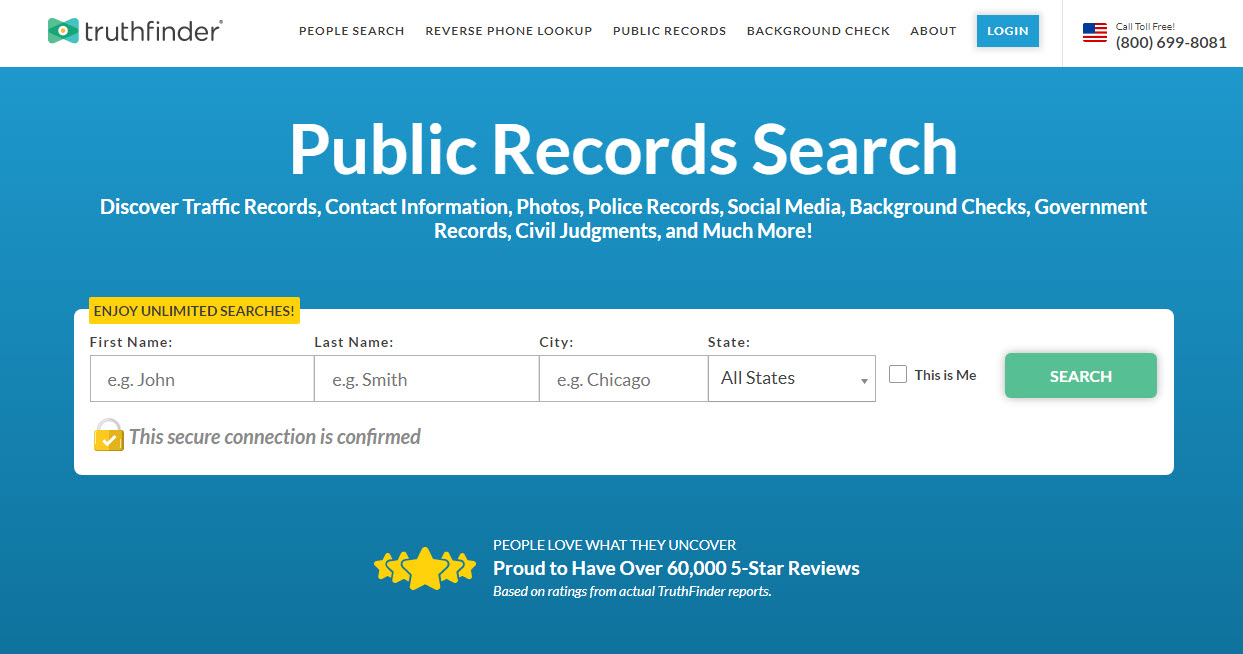Click the 'Discover Traffic Records' subtitle paragraph

coord(623,219)
